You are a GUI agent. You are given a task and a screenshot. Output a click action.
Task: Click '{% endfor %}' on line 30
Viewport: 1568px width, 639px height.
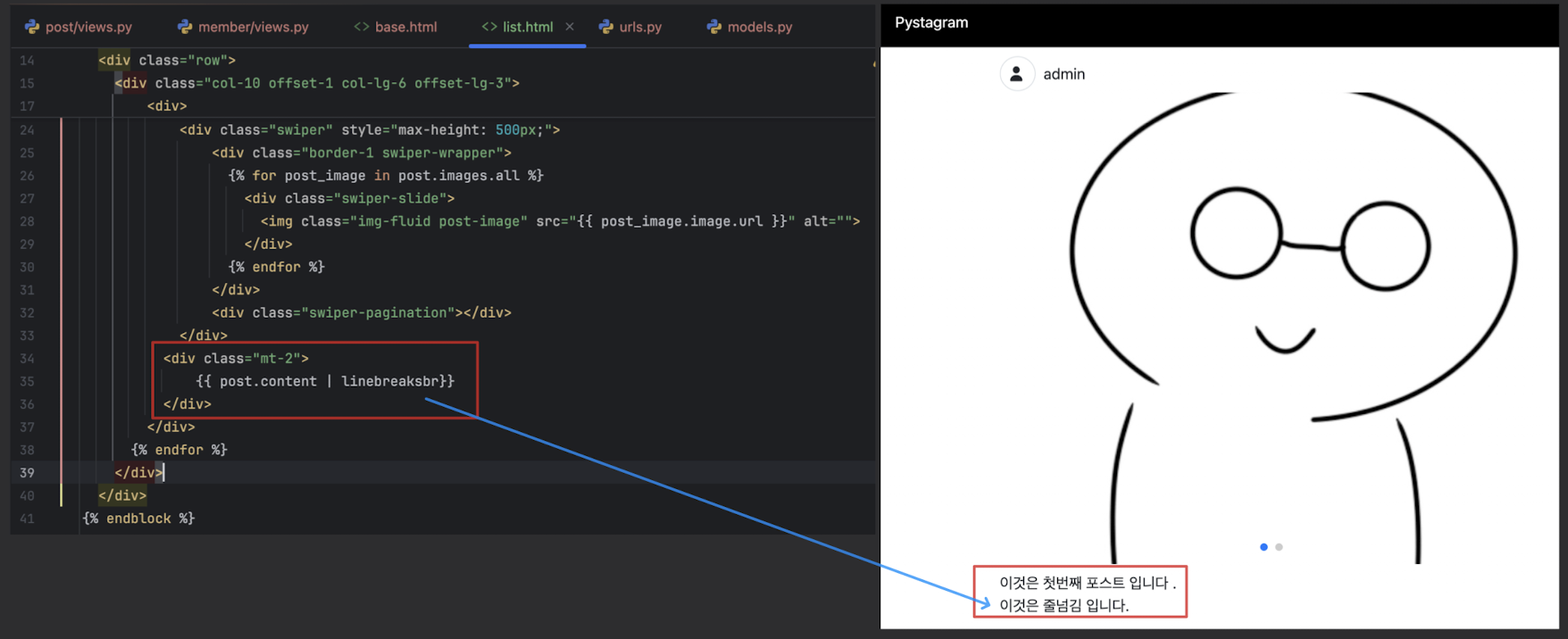[x=277, y=267]
